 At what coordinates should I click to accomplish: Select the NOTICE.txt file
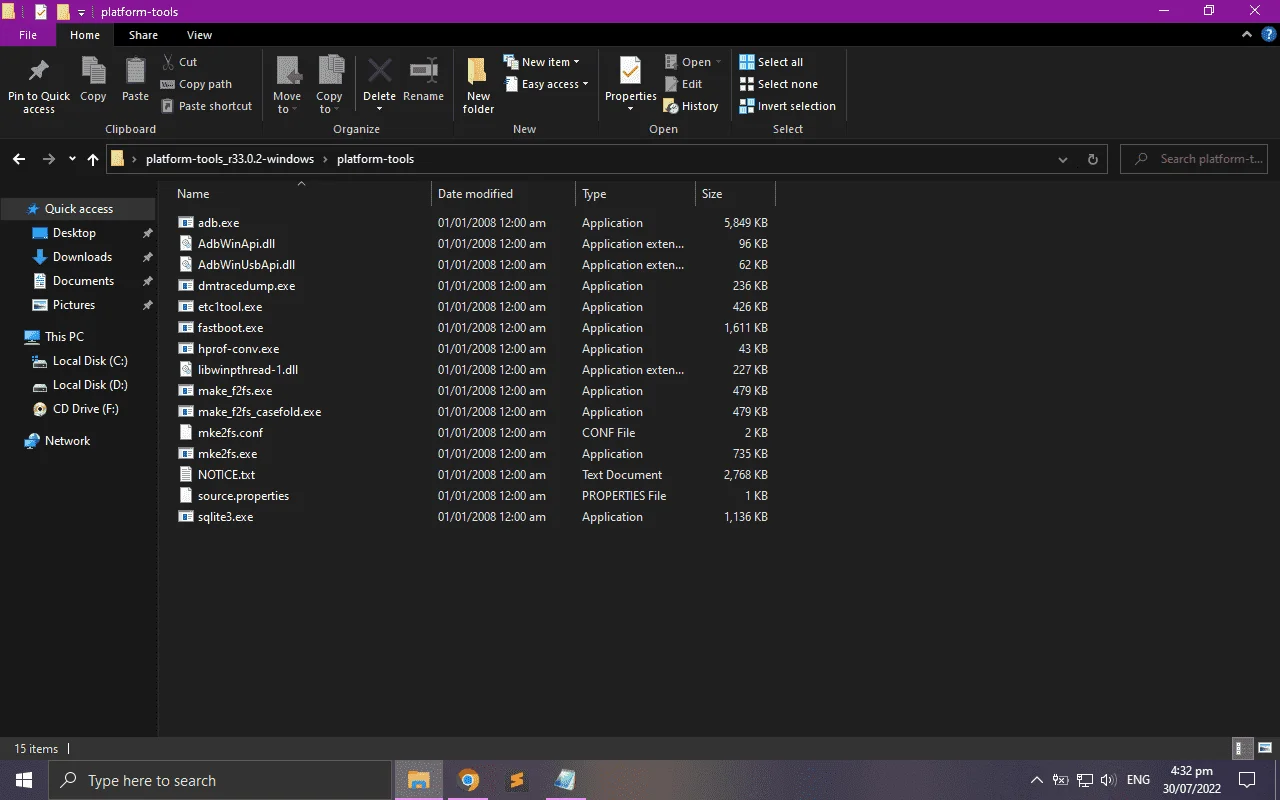226,475
